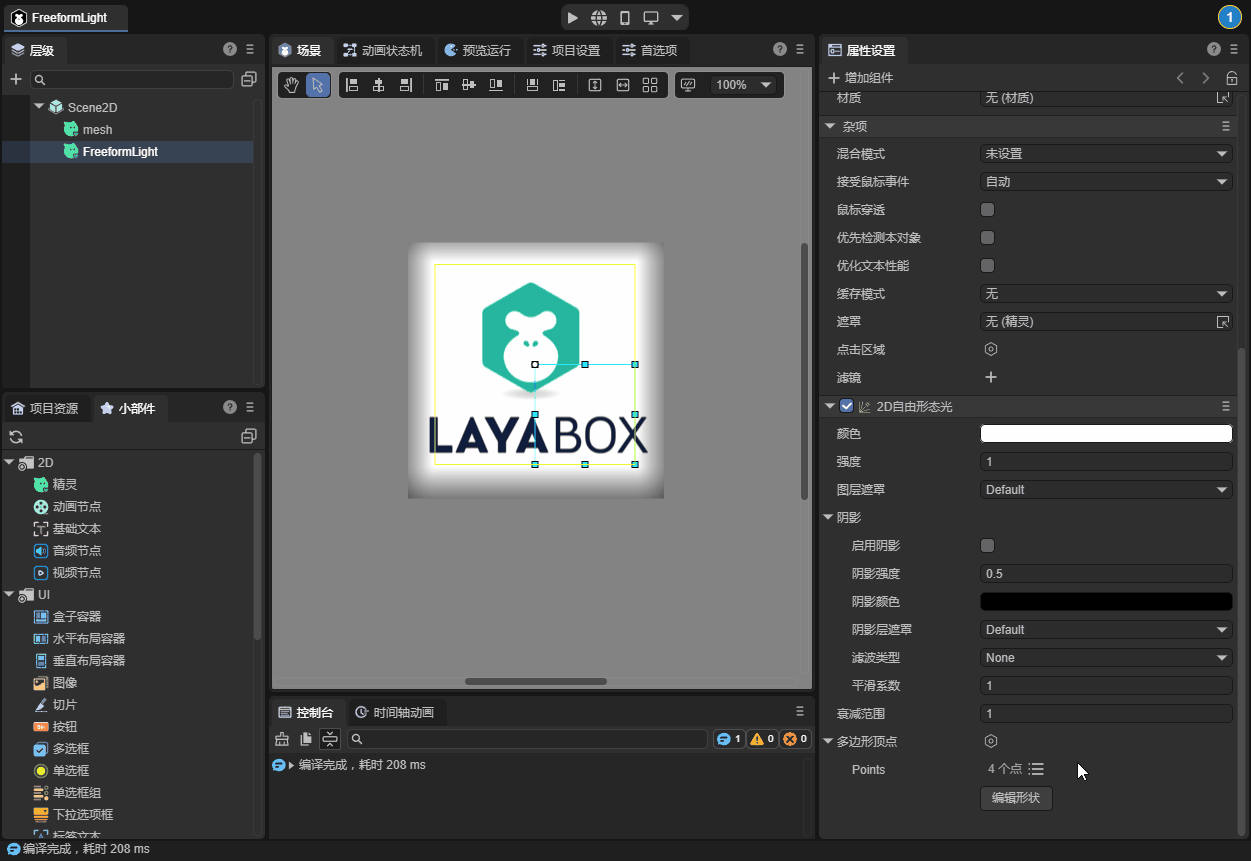Collapse the Scene2D tree node
Image resolution: width=1251 pixels, height=861 pixels.
pos(39,106)
